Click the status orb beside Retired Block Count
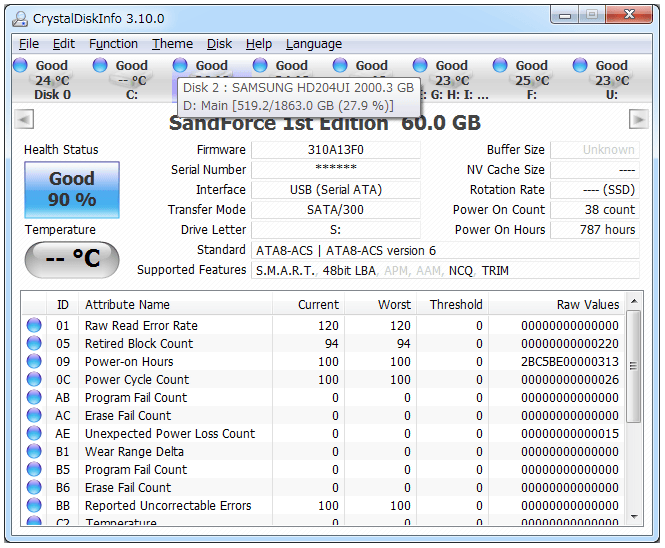Screen dimensions: 665x548 [34, 344]
